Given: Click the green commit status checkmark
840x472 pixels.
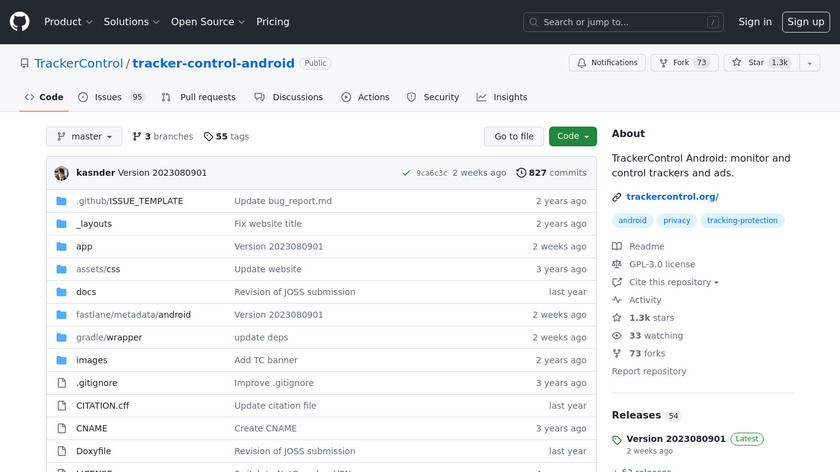Looking at the screenshot, I should (406, 173).
